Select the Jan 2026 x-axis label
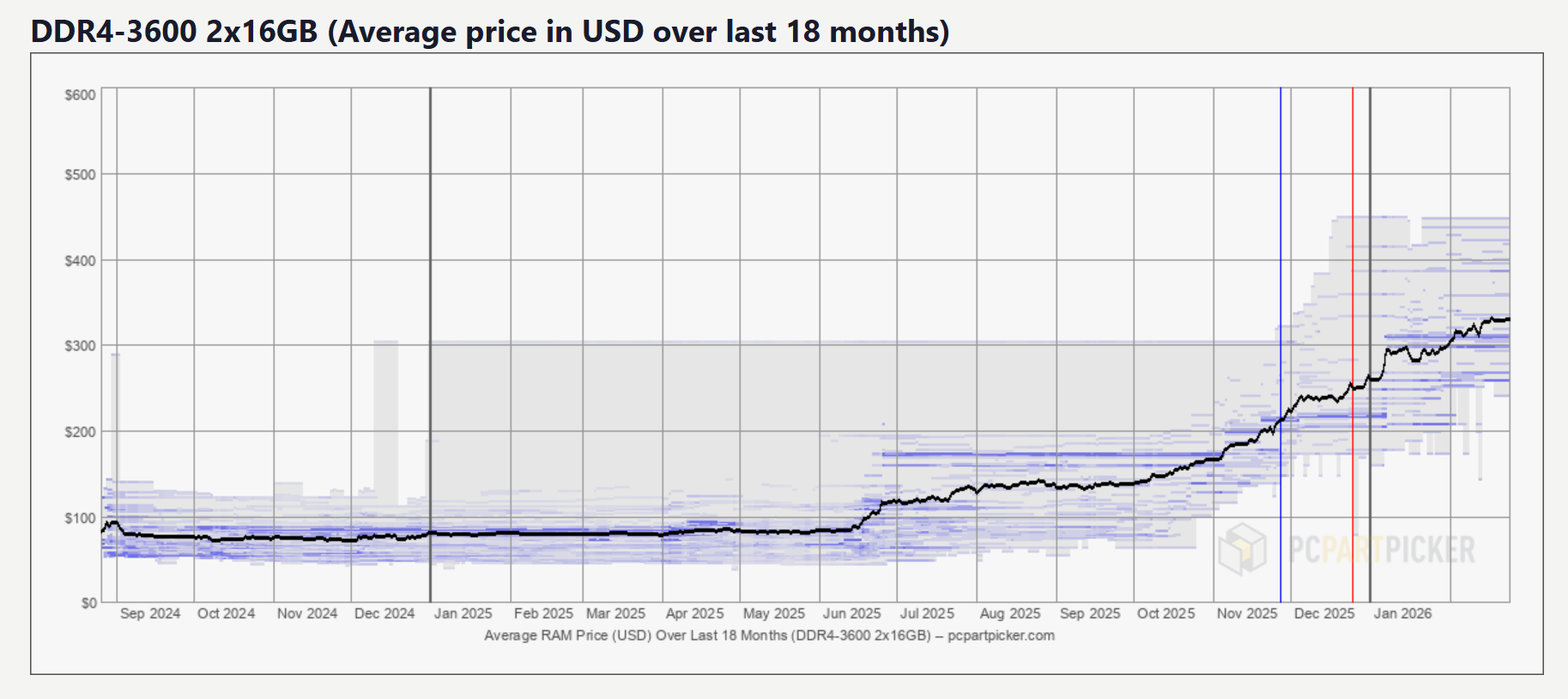Image resolution: width=1568 pixels, height=699 pixels. click(1402, 614)
